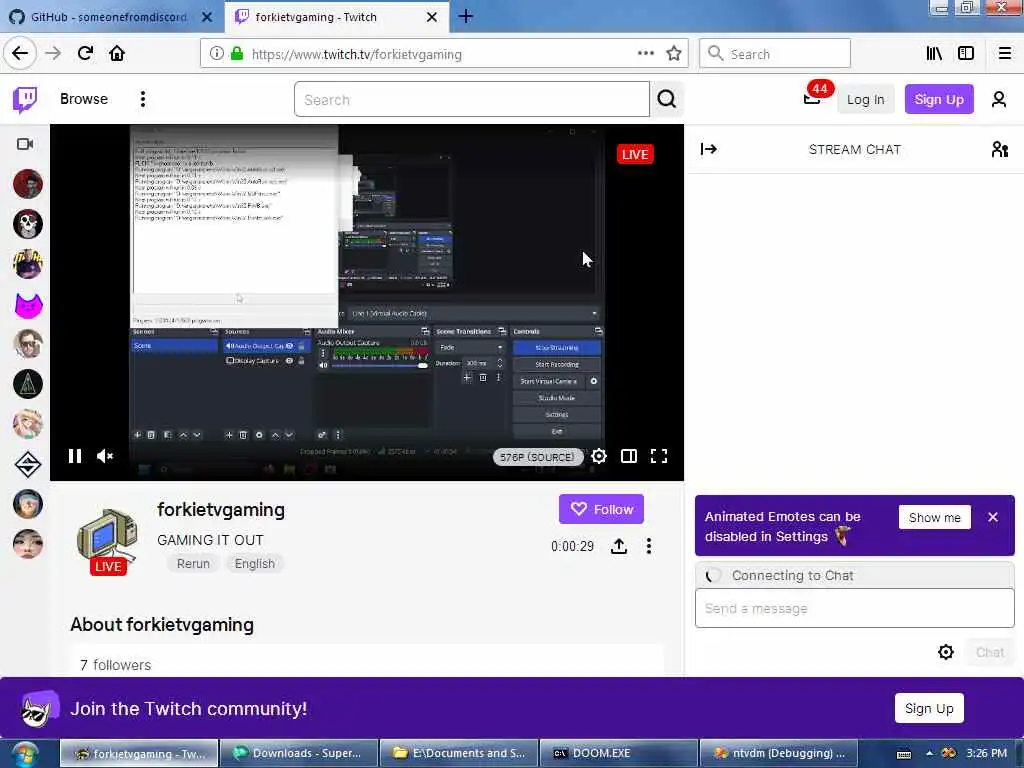The height and width of the screenshot is (768, 1024).
Task: Follow forkietvgaming channel
Action: point(601,509)
